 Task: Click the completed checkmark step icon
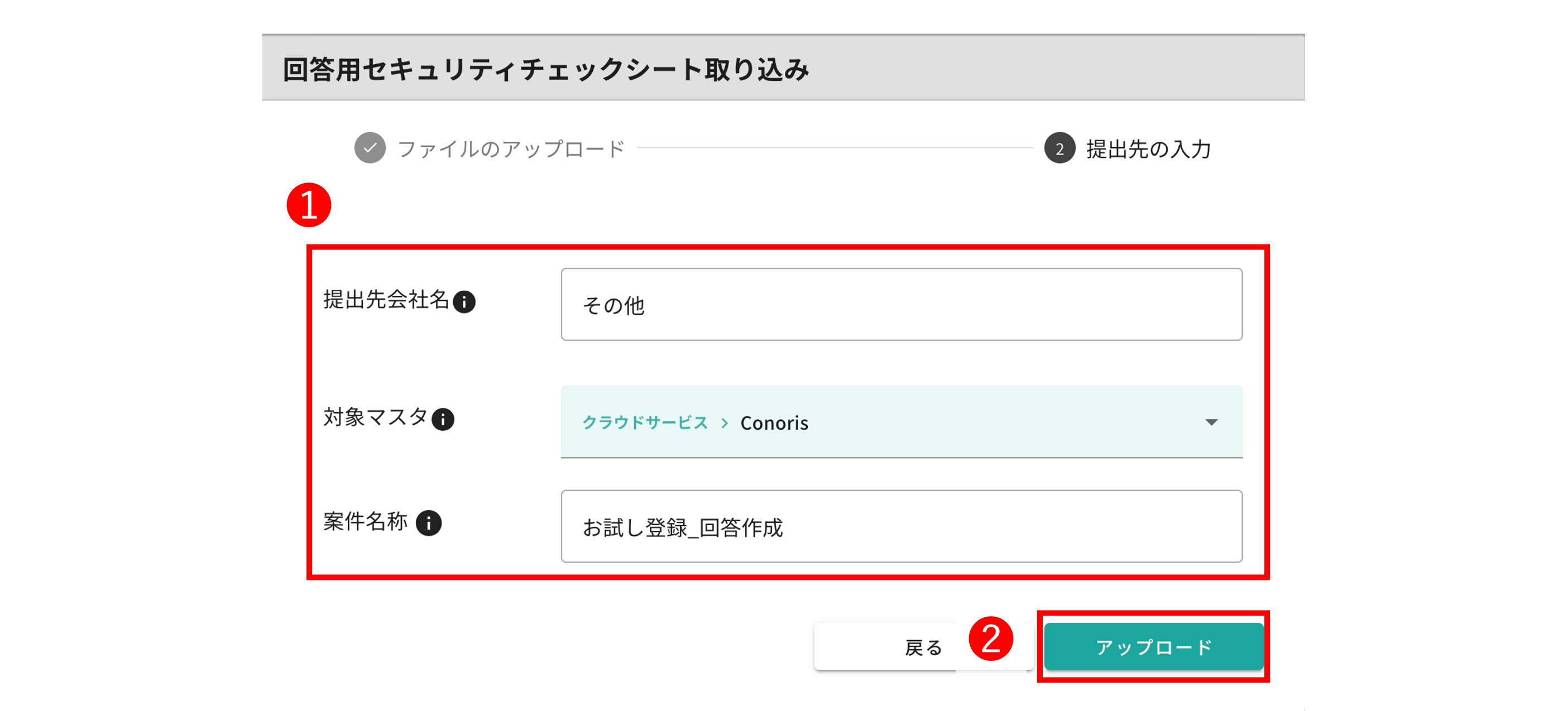(370, 148)
